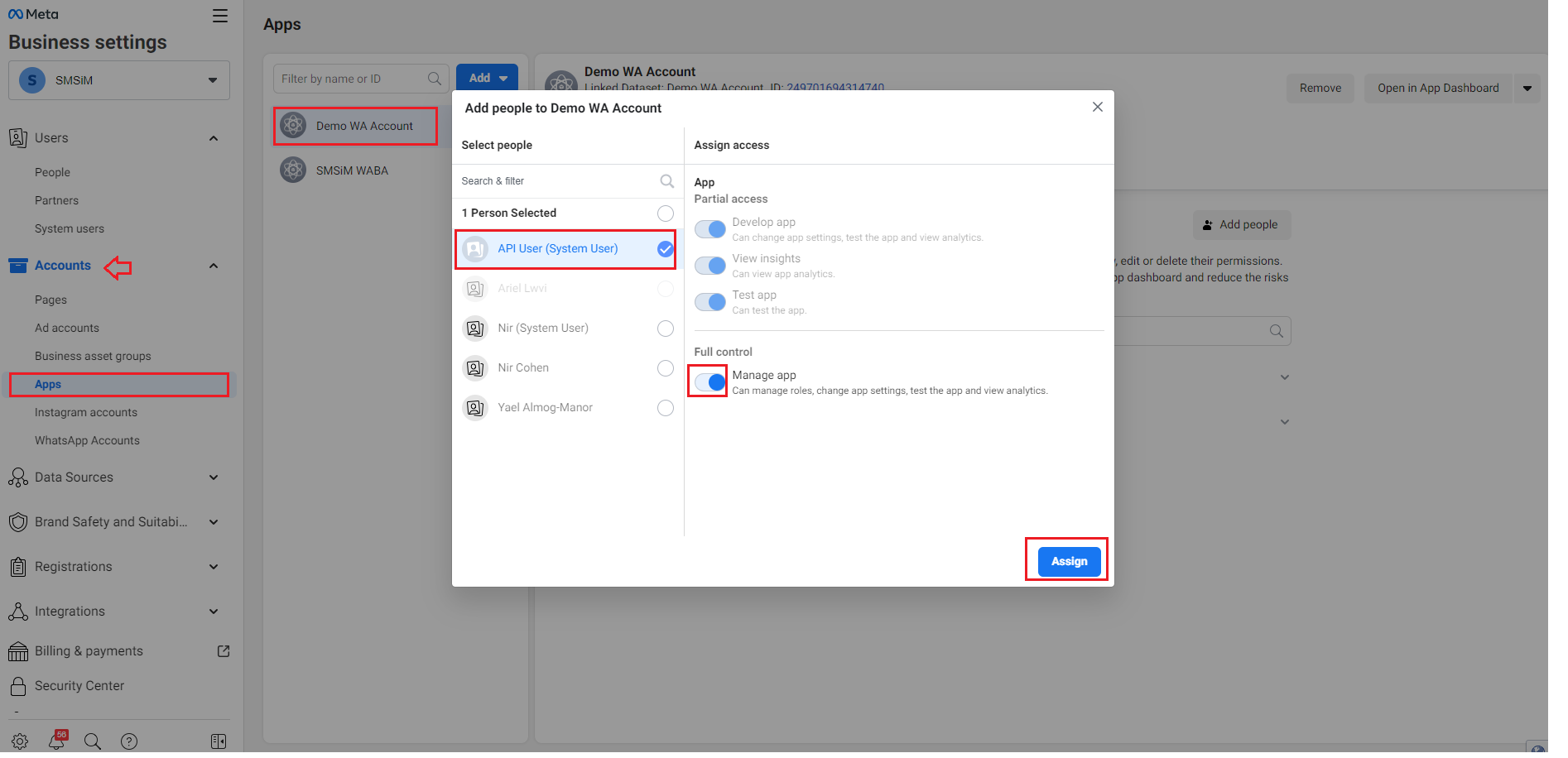Open Billing external link icon
Image resolution: width=1568 pixels, height=758 pixels.
pos(223,651)
